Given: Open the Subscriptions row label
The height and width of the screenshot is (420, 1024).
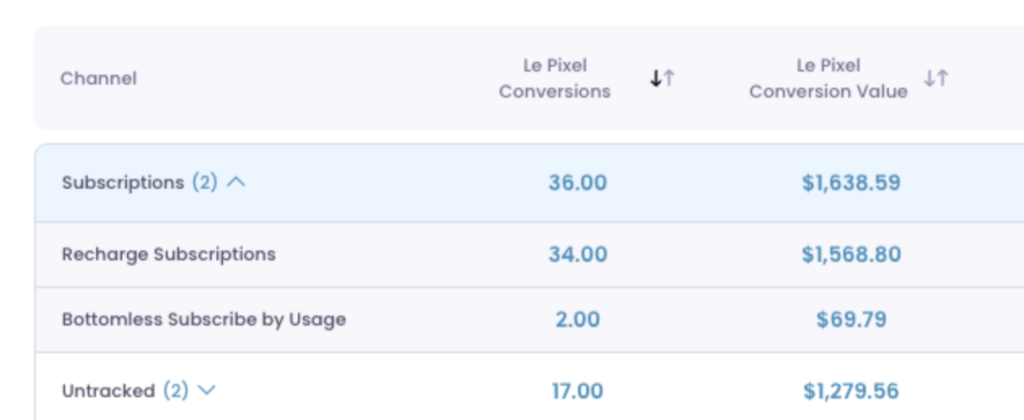Looking at the screenshot, I should pyautogui.click(x=123, y=183).
